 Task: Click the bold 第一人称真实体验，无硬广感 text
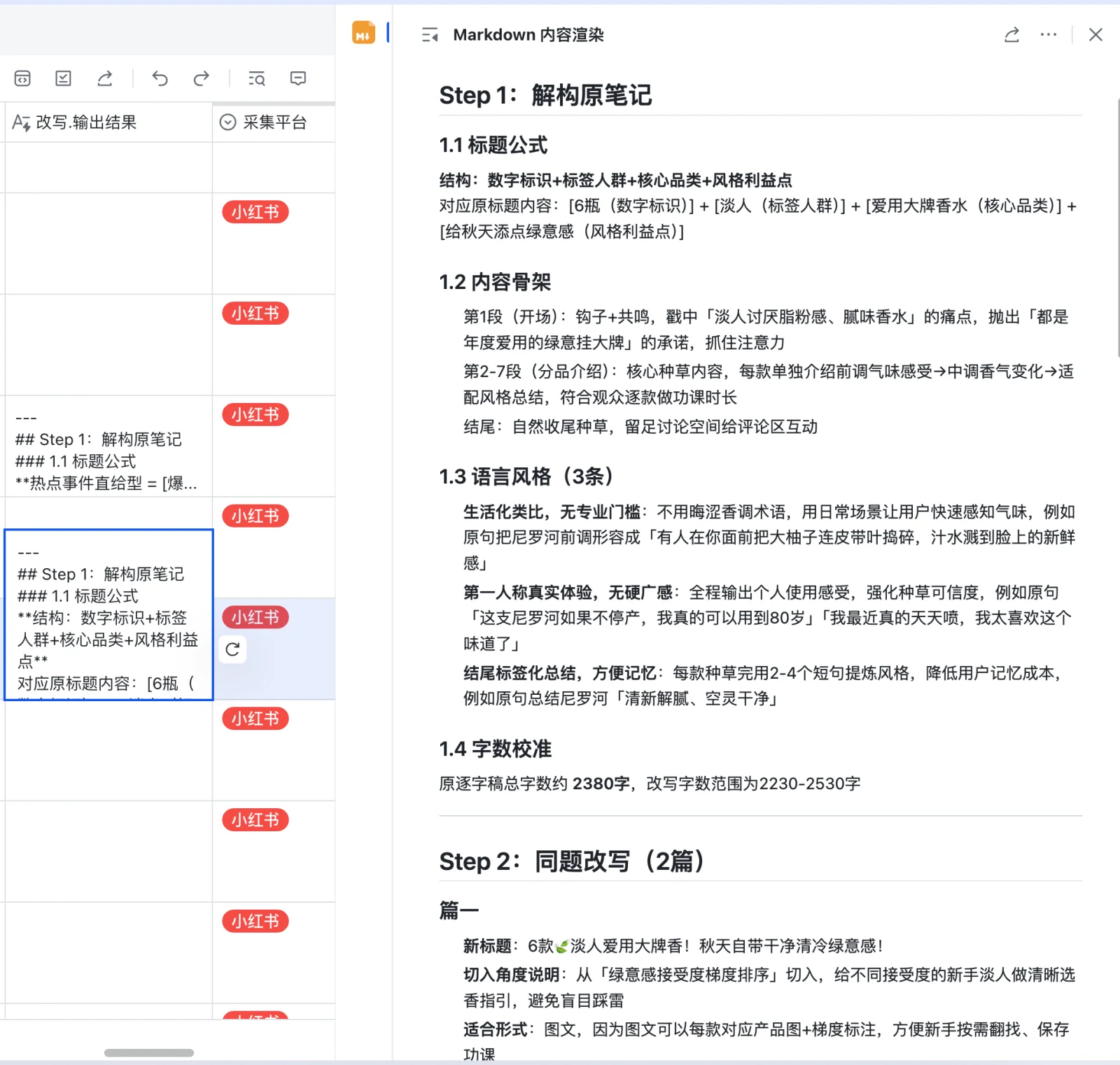[x=568, y=593]
